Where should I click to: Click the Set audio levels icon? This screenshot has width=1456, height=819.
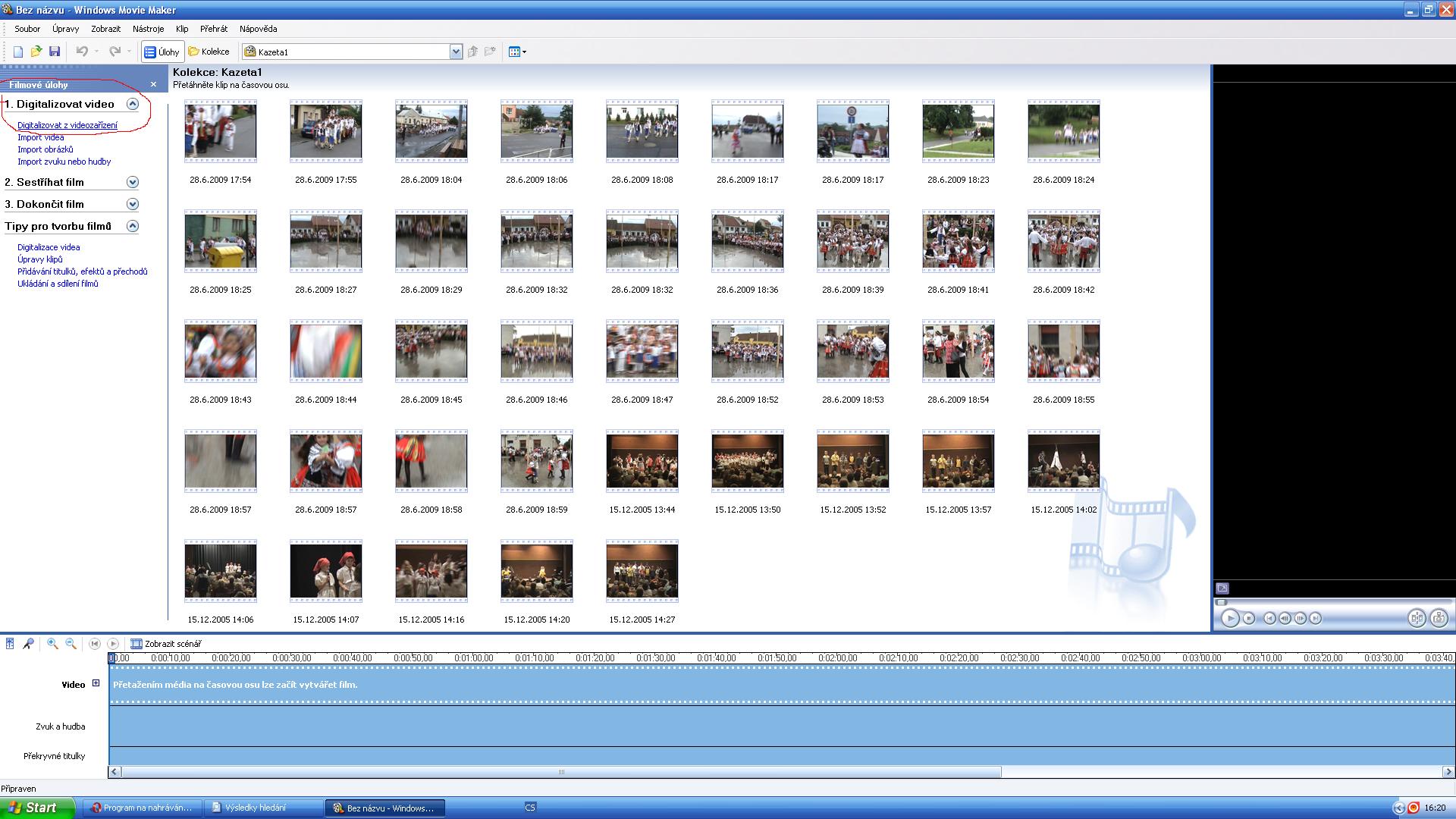(x=10, y=644)
